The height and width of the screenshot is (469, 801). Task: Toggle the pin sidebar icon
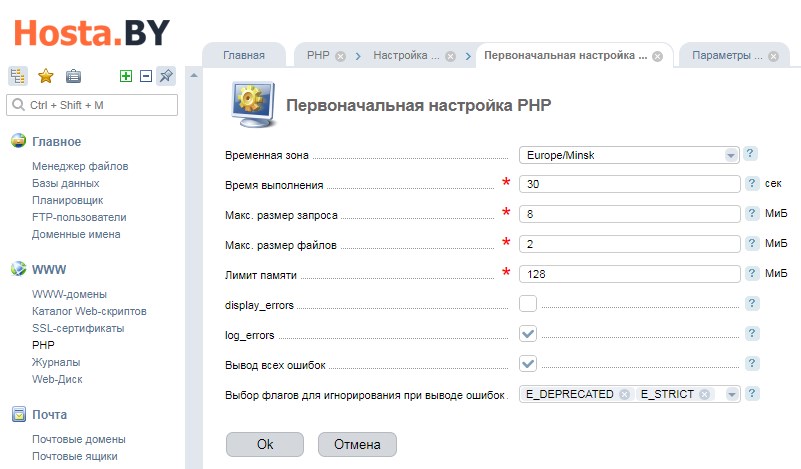click(166, 76)
